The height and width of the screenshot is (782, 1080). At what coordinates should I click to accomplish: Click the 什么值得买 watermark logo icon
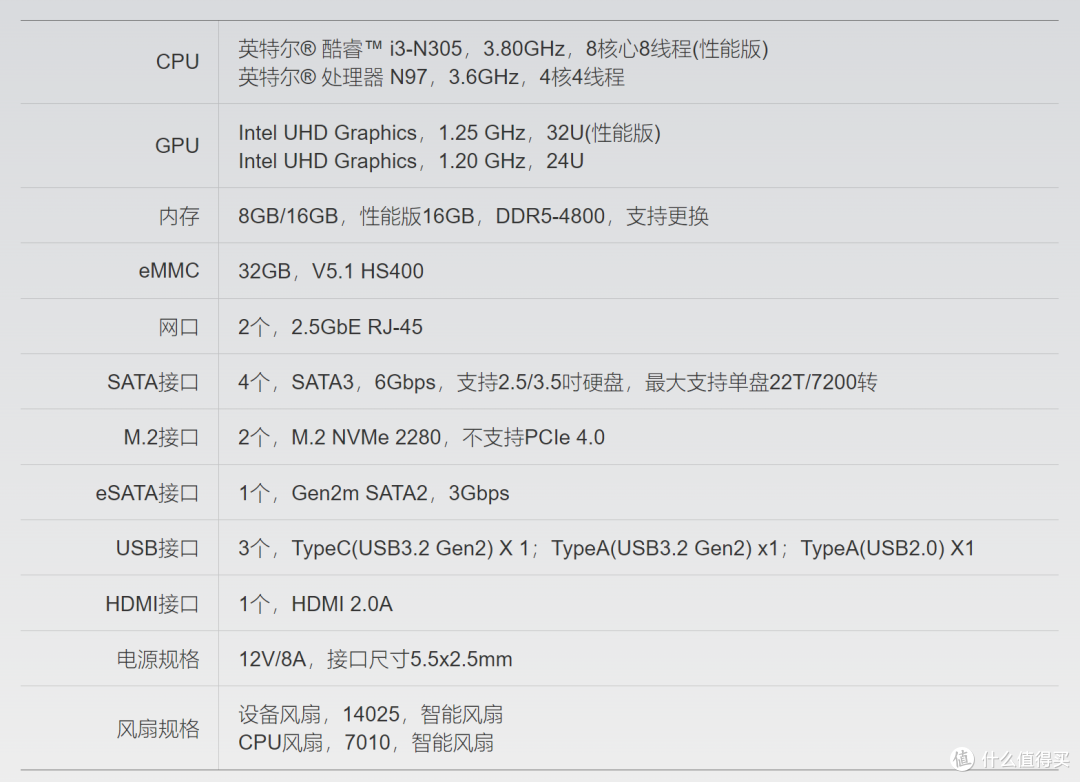(x=963, y=759)
